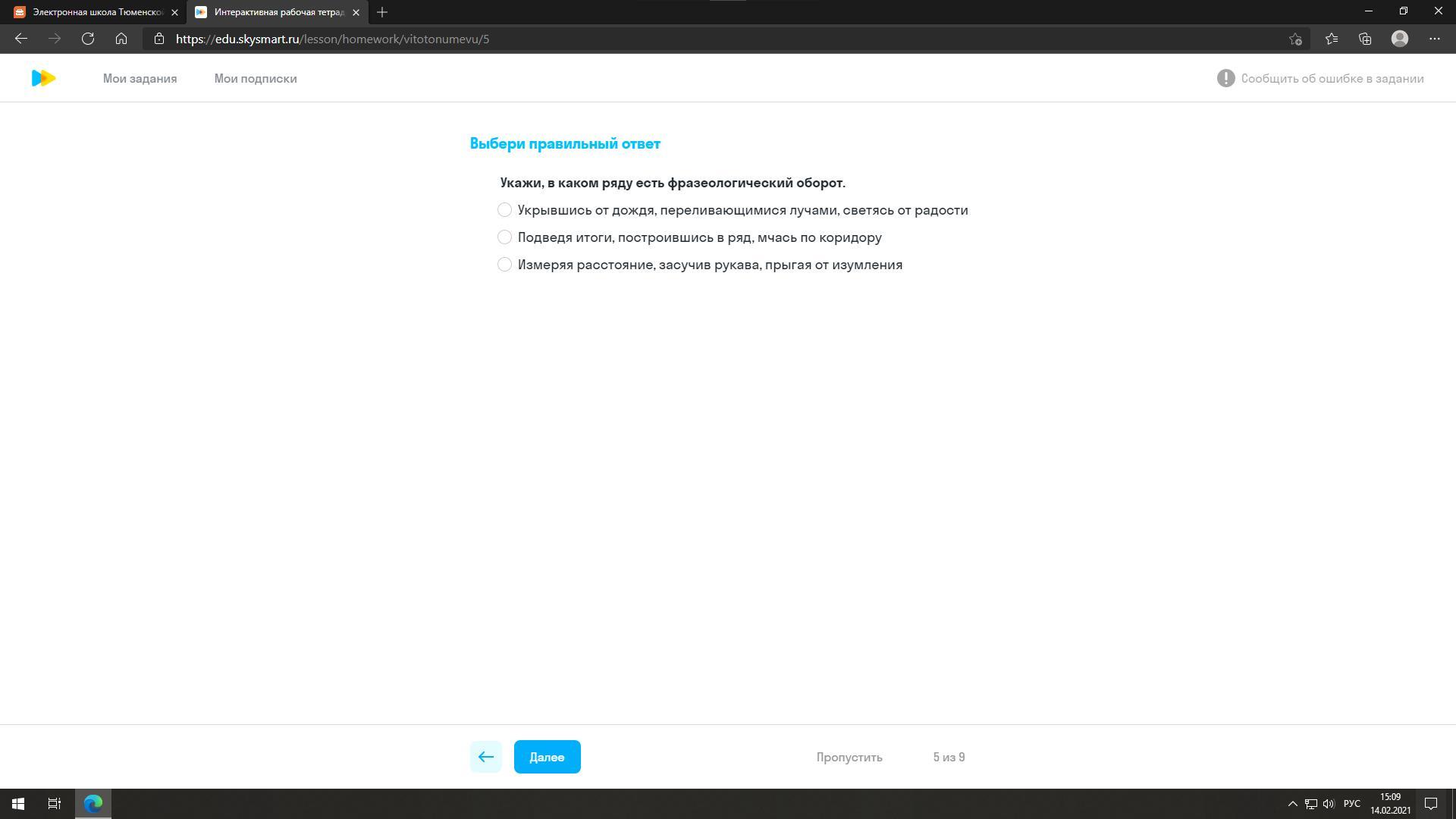This screenshot has width=1456, height=819.
Task: Click the browser address bar URL
Action: (332, 39)
